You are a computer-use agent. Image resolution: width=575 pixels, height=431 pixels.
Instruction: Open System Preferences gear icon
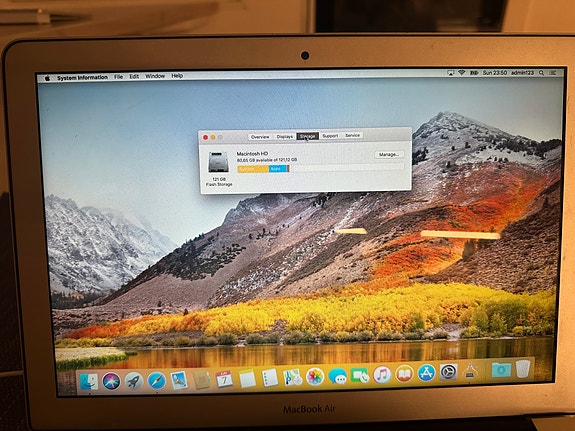point(448,372)
